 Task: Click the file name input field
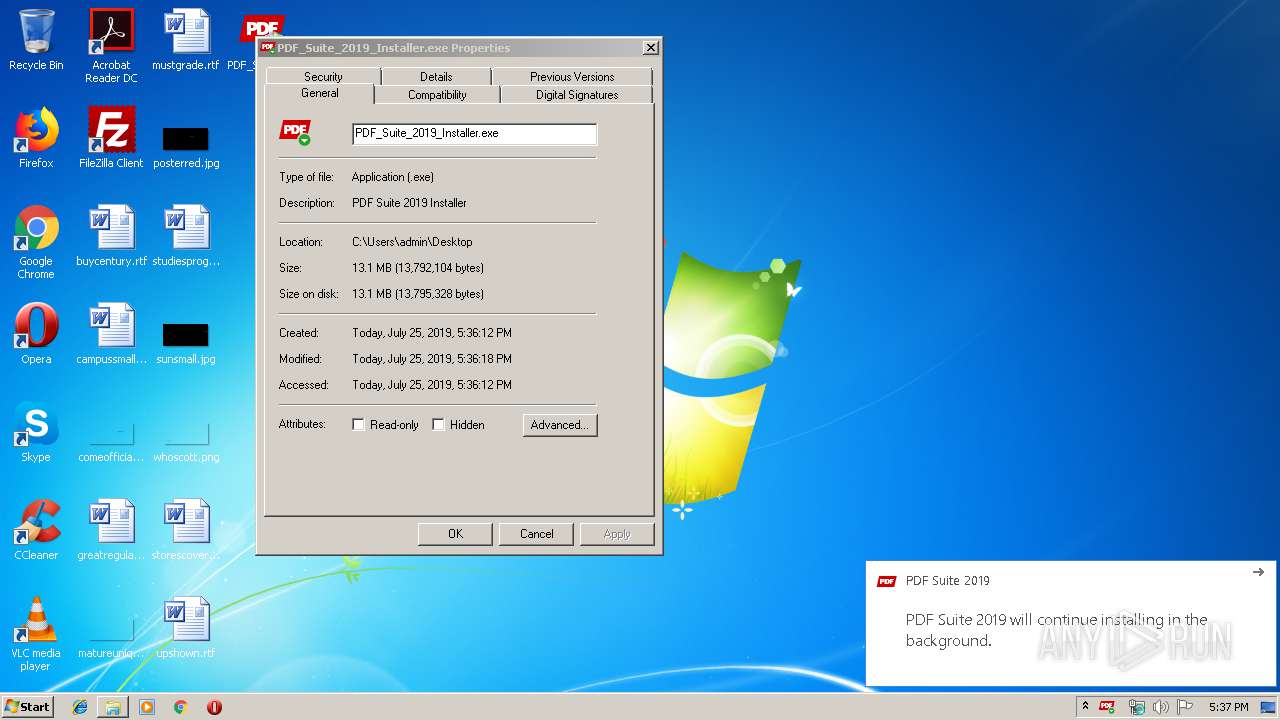pyautogui.click(x=475, y=133)
